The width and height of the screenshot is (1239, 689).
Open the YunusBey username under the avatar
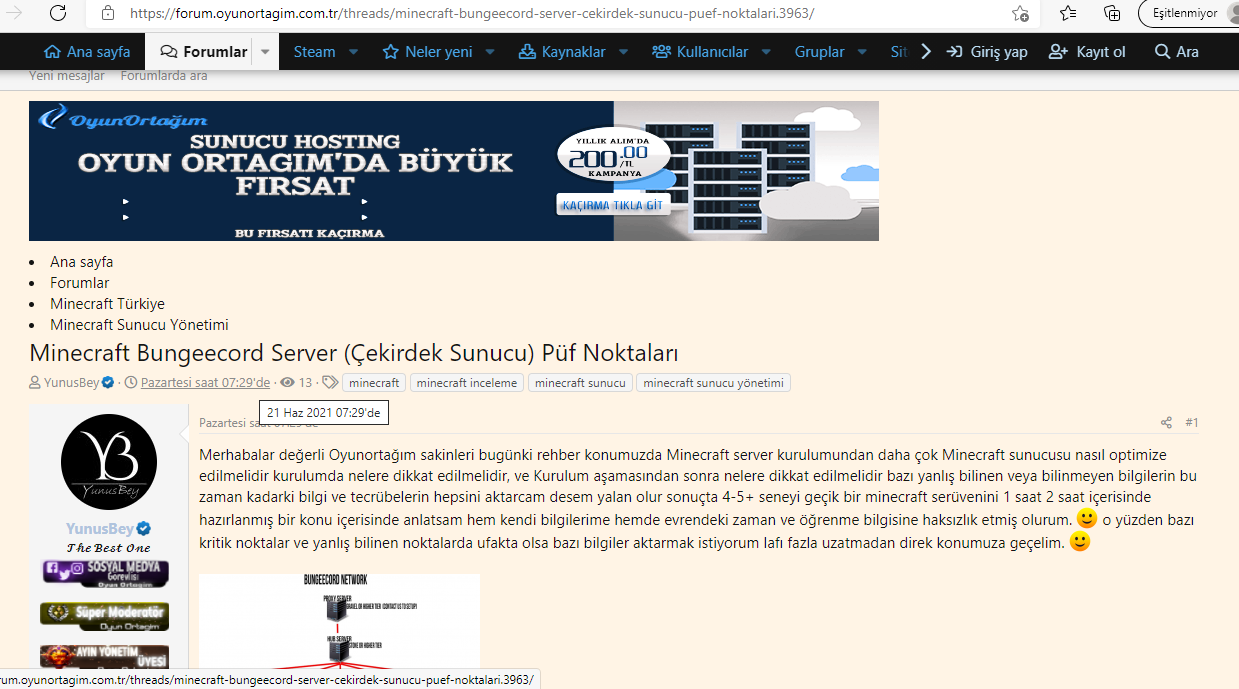pyautogui.click(x=101, y=528)
